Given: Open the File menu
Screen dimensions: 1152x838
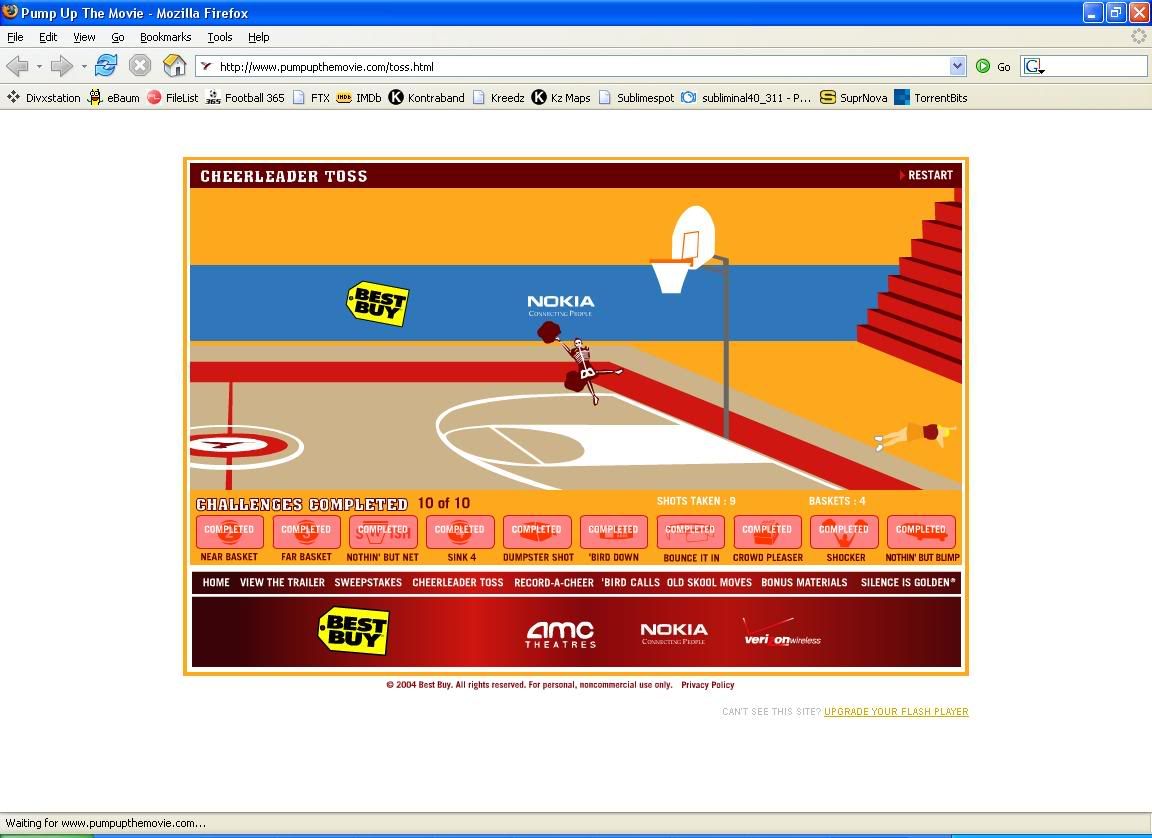Looking at the screenshot, I should click(15, 37).
